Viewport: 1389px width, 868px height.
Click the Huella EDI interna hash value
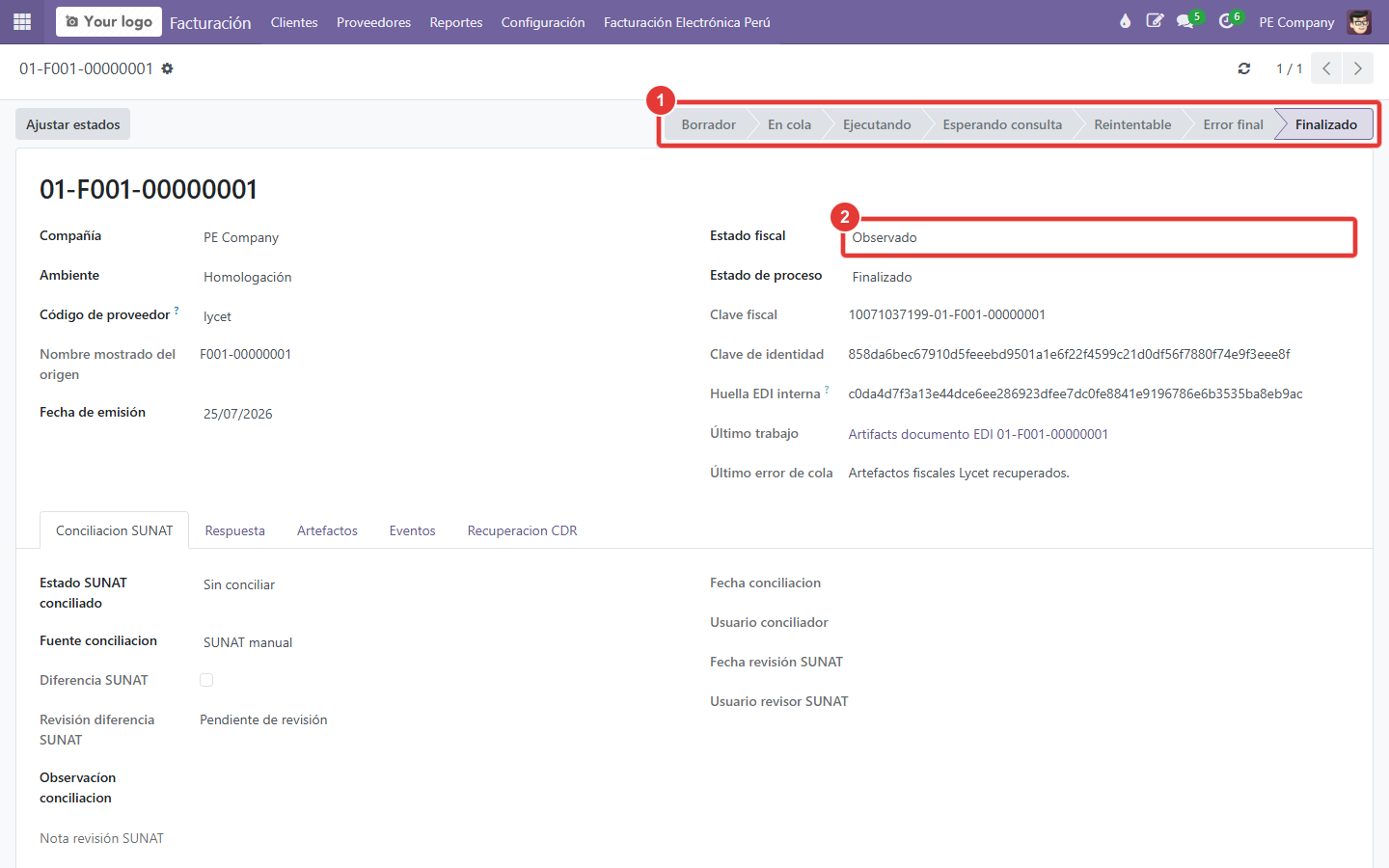click(x=1075, y=393)
